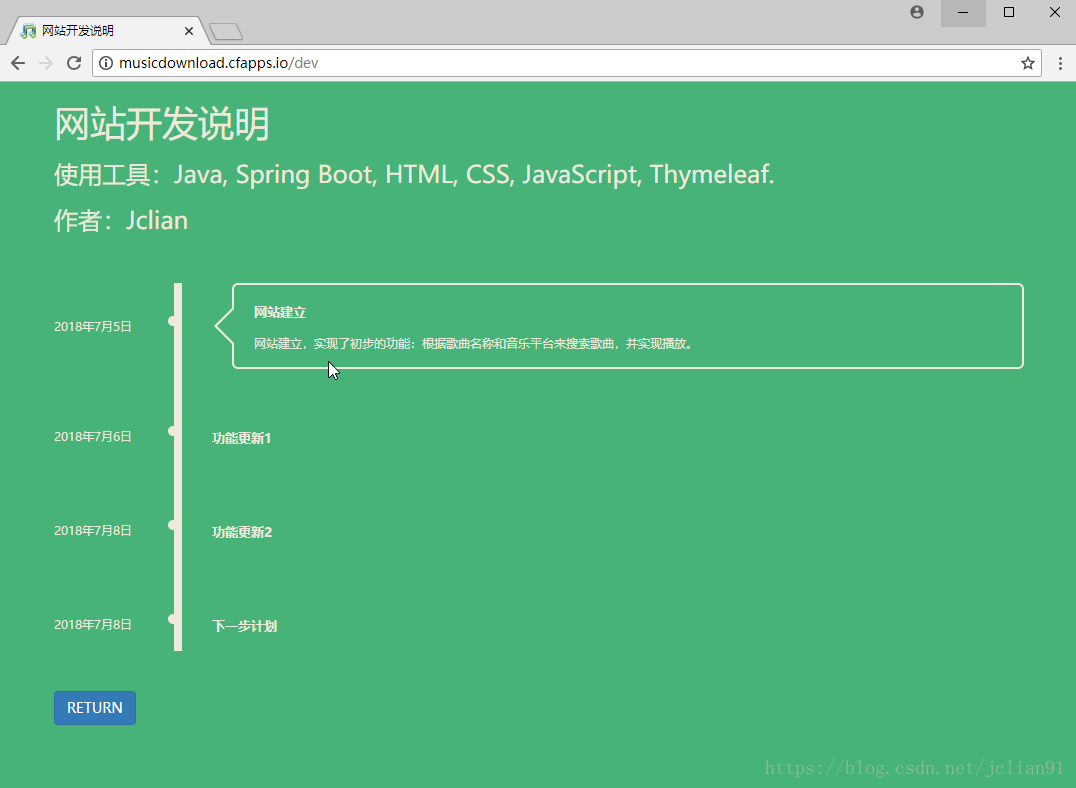Click date label next to 功能更新2
Viewport: 1076px width, 788px height.
[93, 531]
